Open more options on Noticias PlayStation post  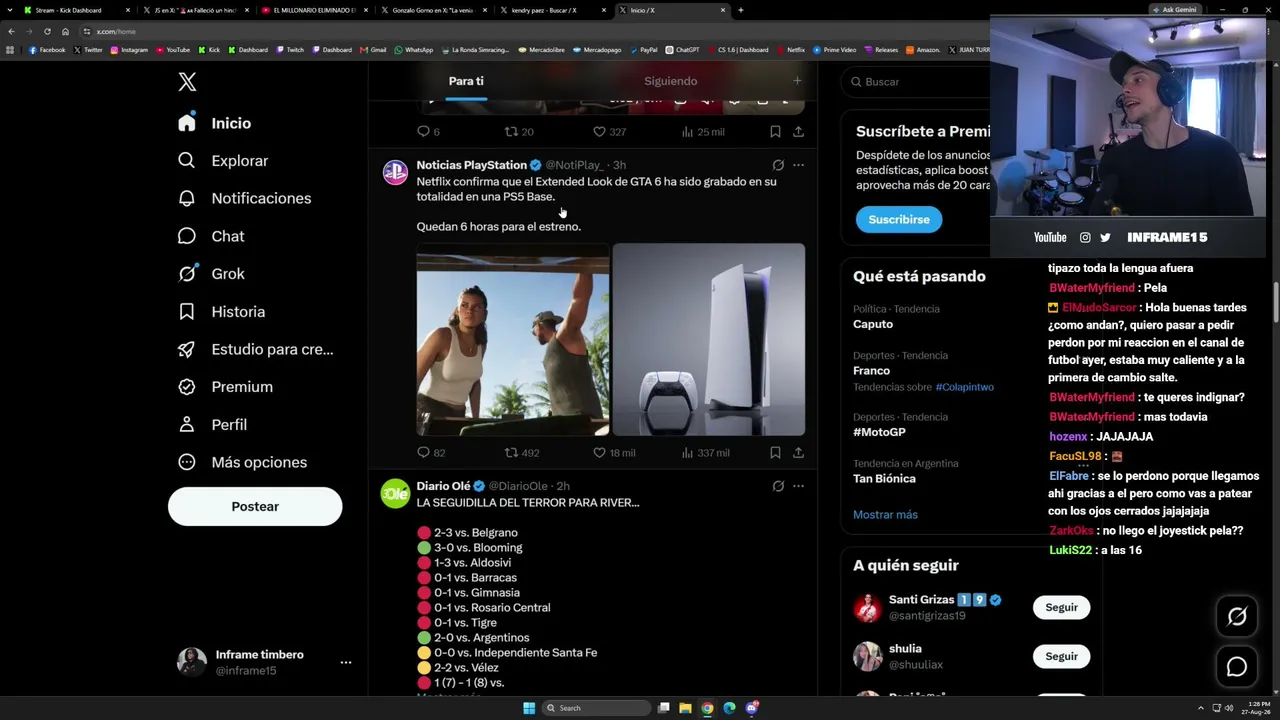pyautogui.click(x=798, y=165)
